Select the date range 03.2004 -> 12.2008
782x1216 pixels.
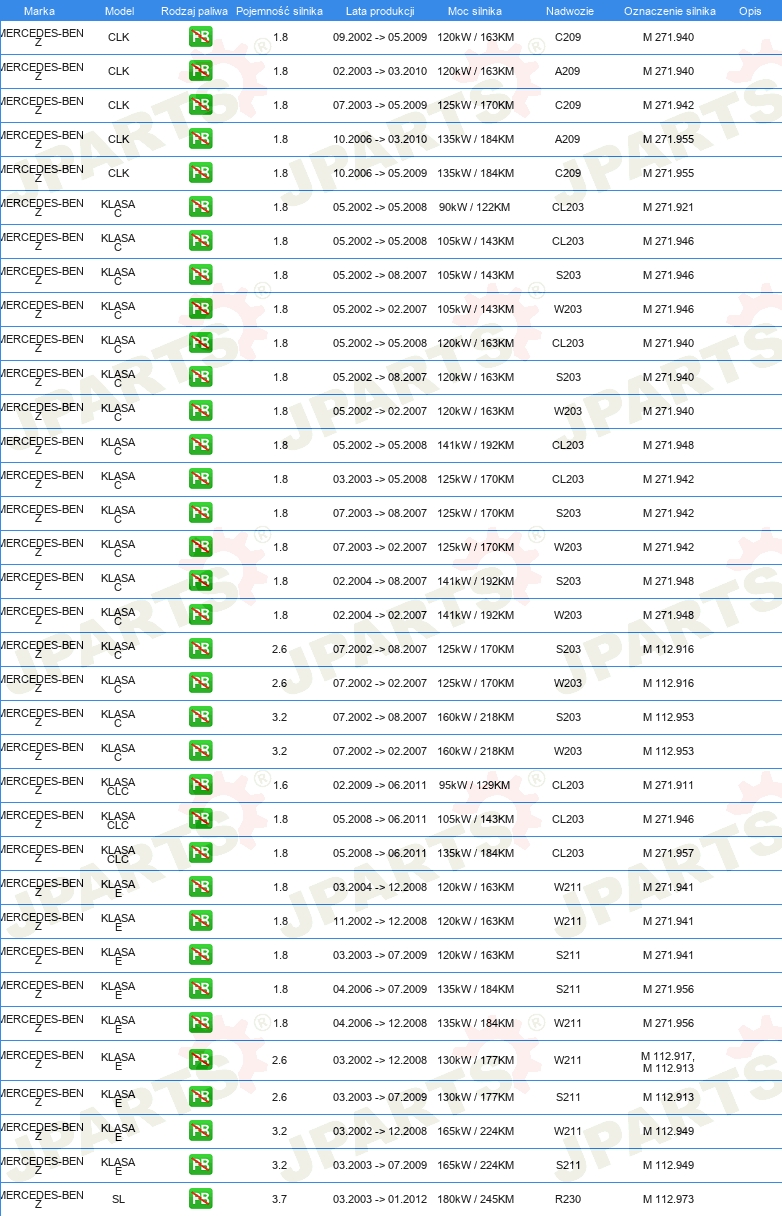pos(380,887)
